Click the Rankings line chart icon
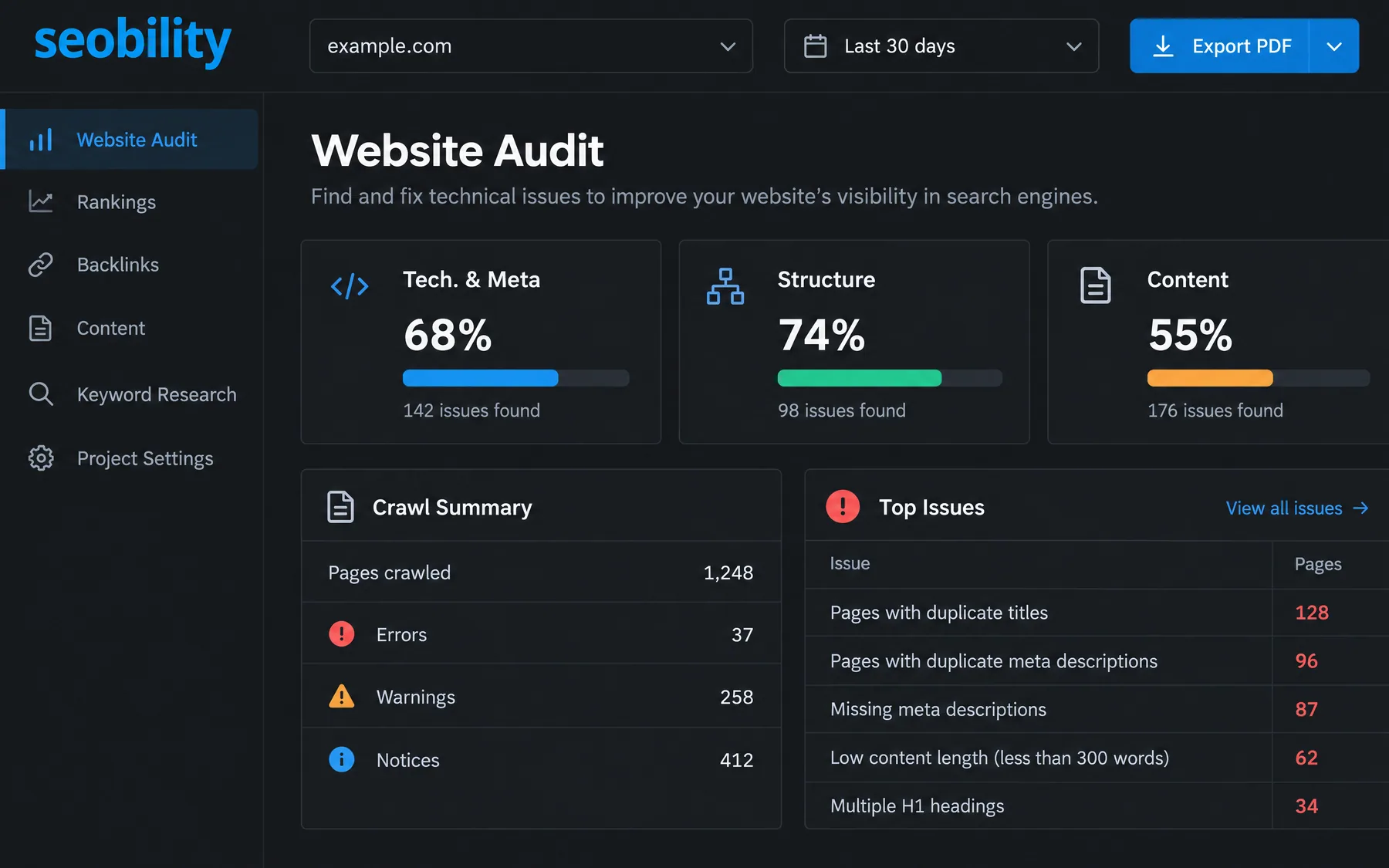This screenshot has height=868, width=1389. (41, 202)
